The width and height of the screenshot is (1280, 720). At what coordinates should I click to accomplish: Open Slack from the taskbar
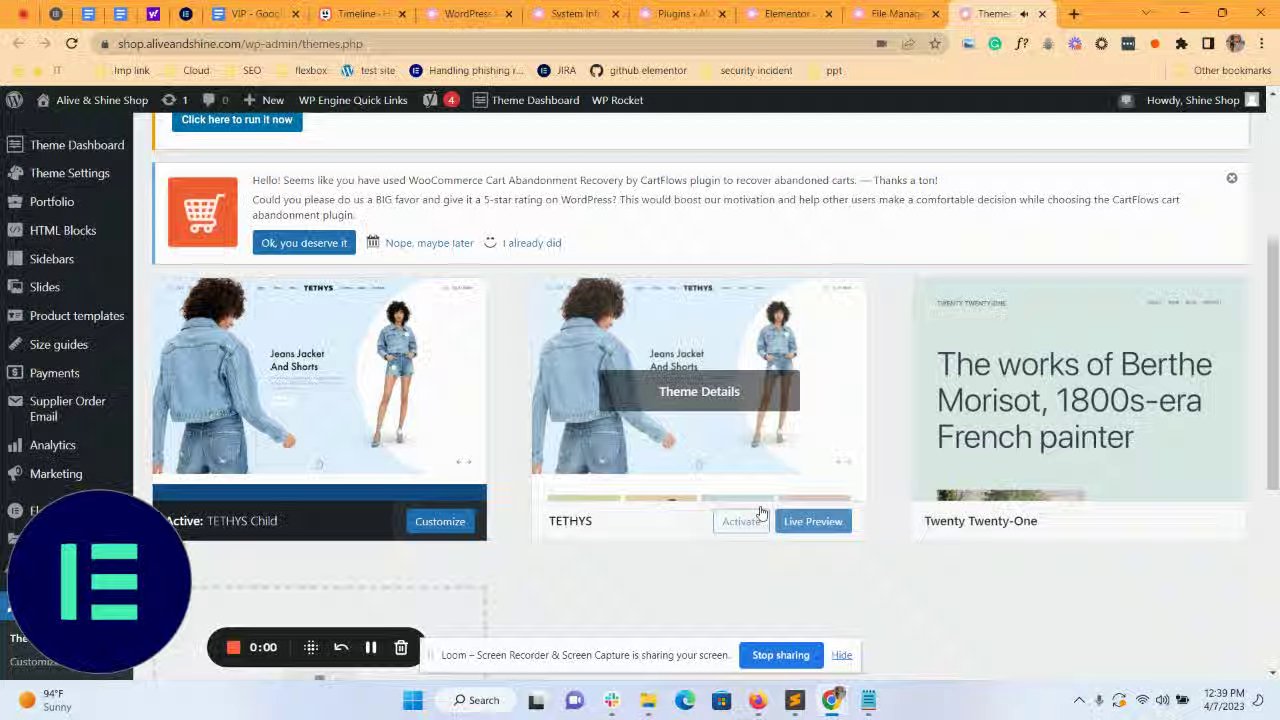click(611, 700)
